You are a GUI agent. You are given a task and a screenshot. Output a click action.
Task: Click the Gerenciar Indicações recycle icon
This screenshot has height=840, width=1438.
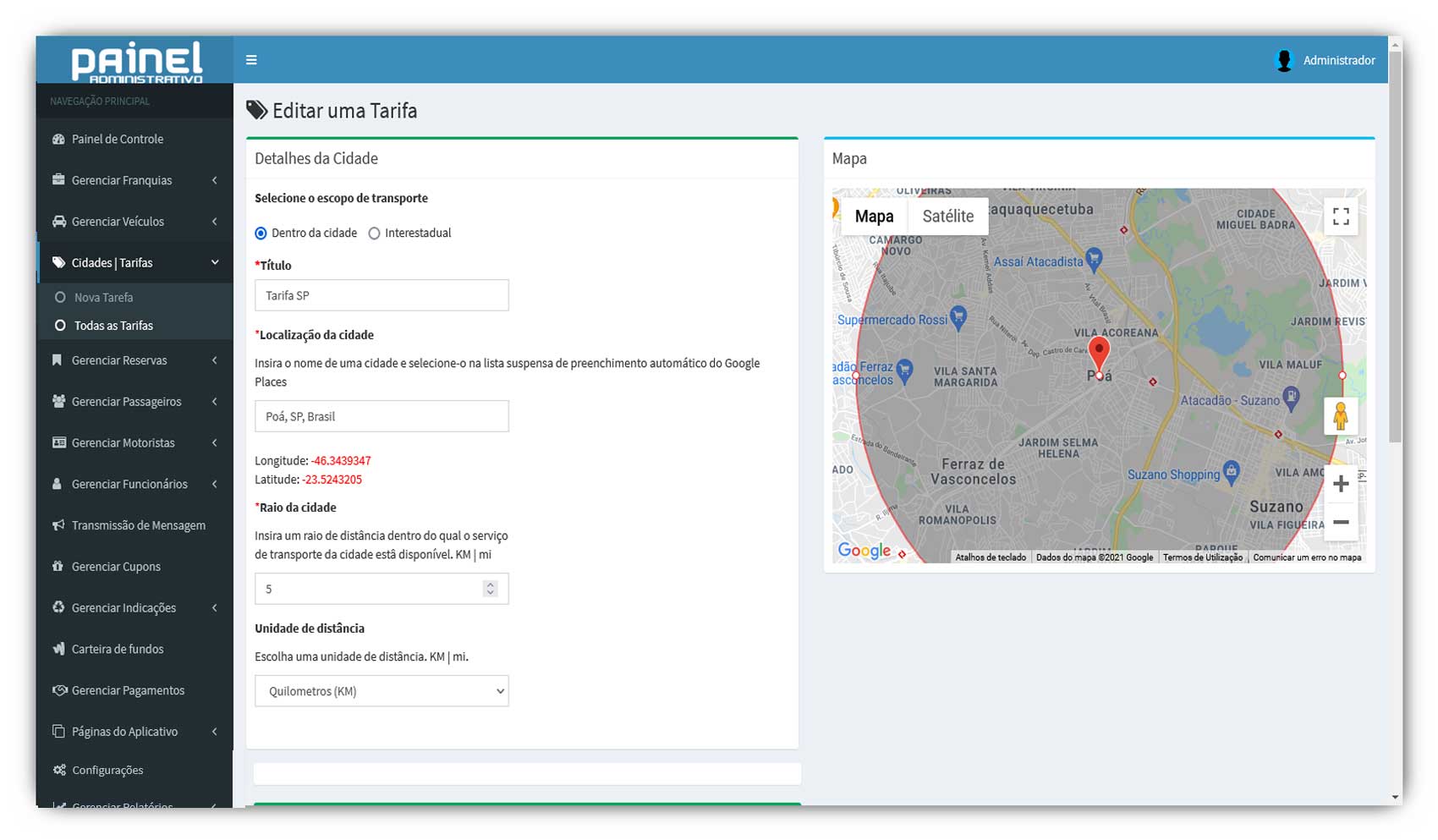tap(58, 607)
